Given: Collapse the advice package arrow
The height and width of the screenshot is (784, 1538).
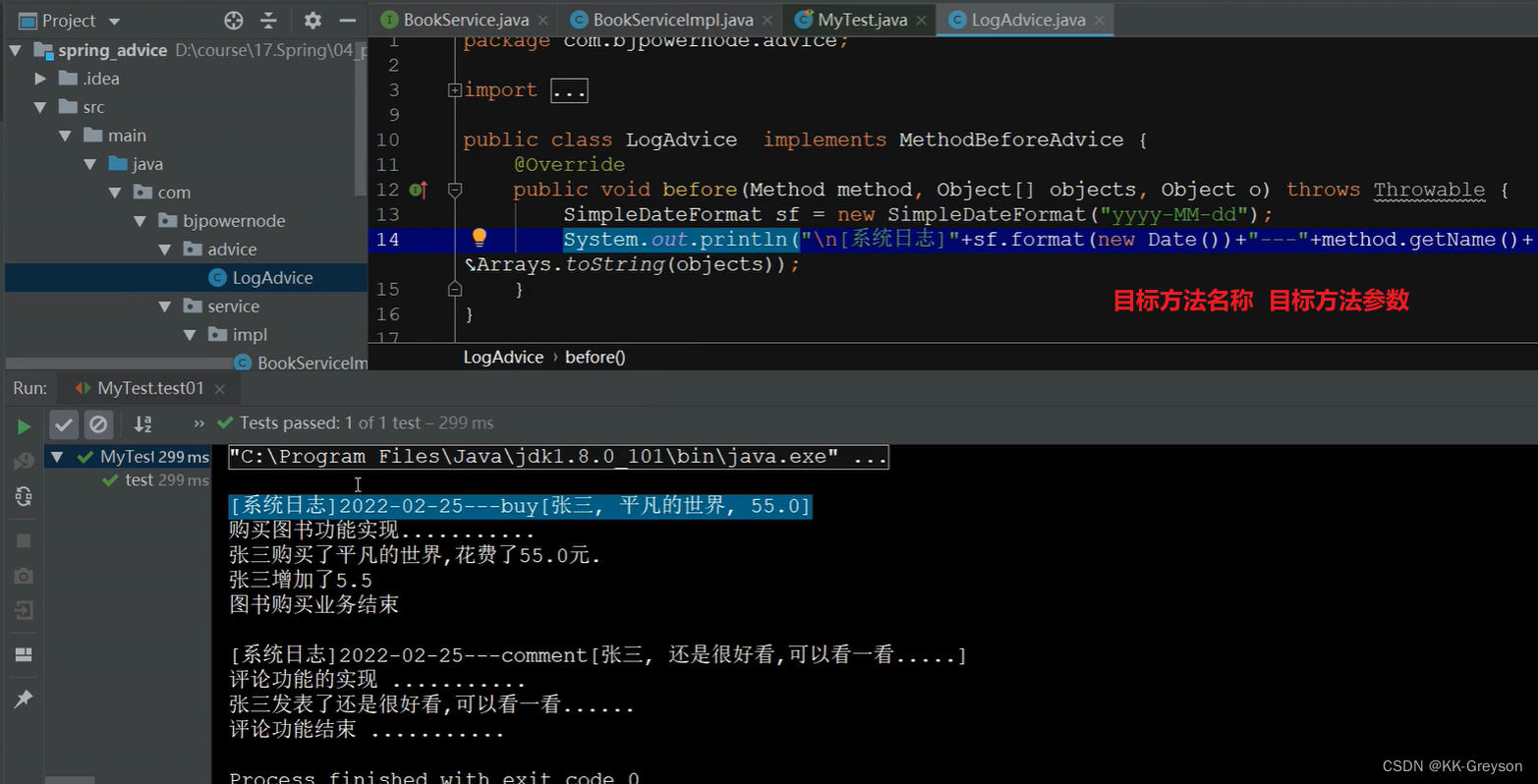Looking at the screenshot, I should [x=165, y=250].
